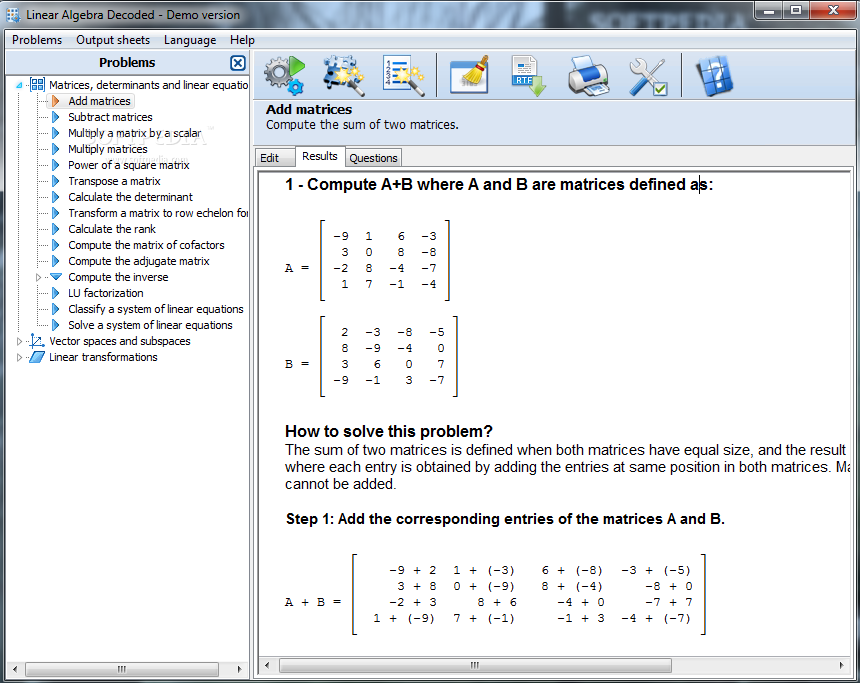Collapse the Matrices, determinants category
Screen dimensions: 860x683
tap(19, 85)
